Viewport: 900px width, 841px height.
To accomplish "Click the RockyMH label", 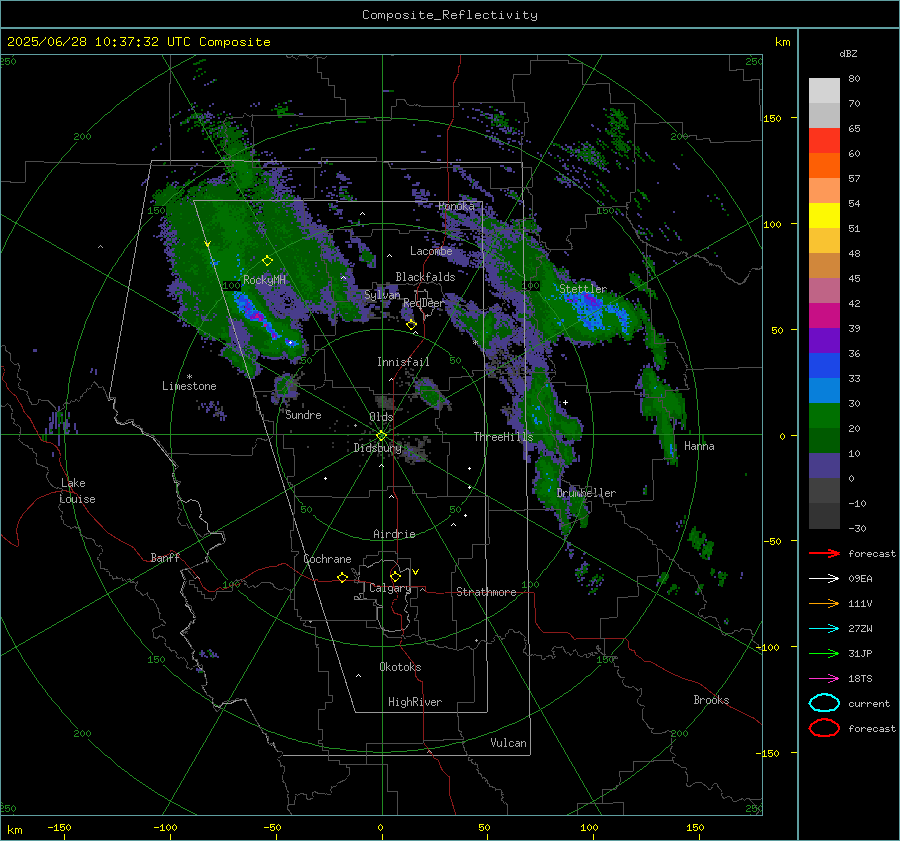I will tap(264, 280).
